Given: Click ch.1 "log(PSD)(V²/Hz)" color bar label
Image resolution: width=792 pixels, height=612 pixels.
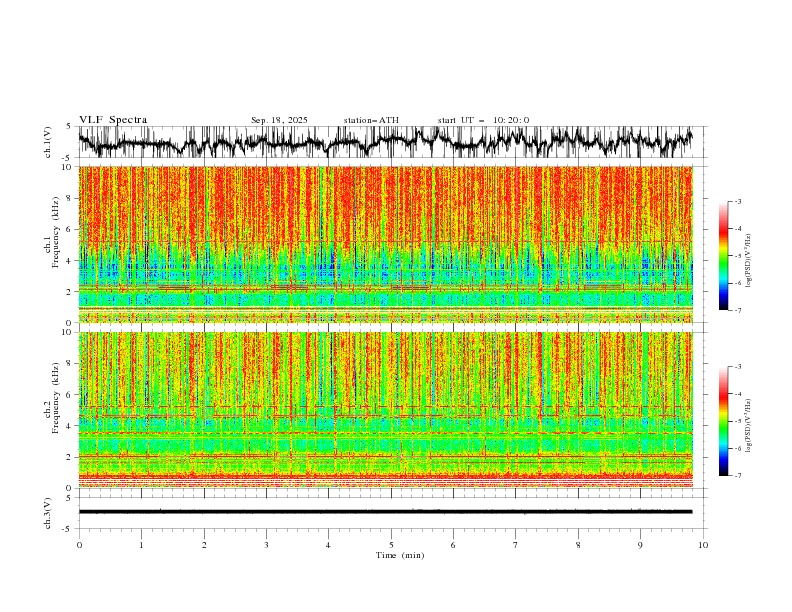Looking at the screenshot, I should click(748, 261).
